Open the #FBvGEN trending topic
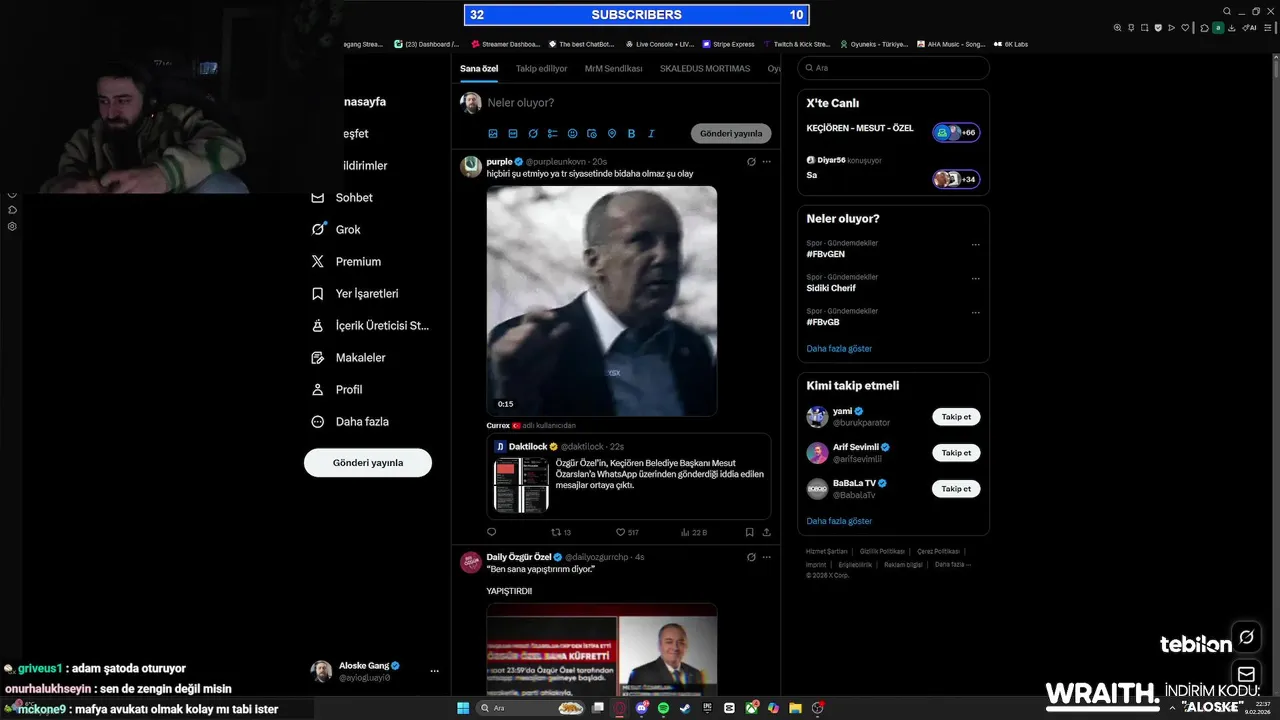 tap(826, 254)
